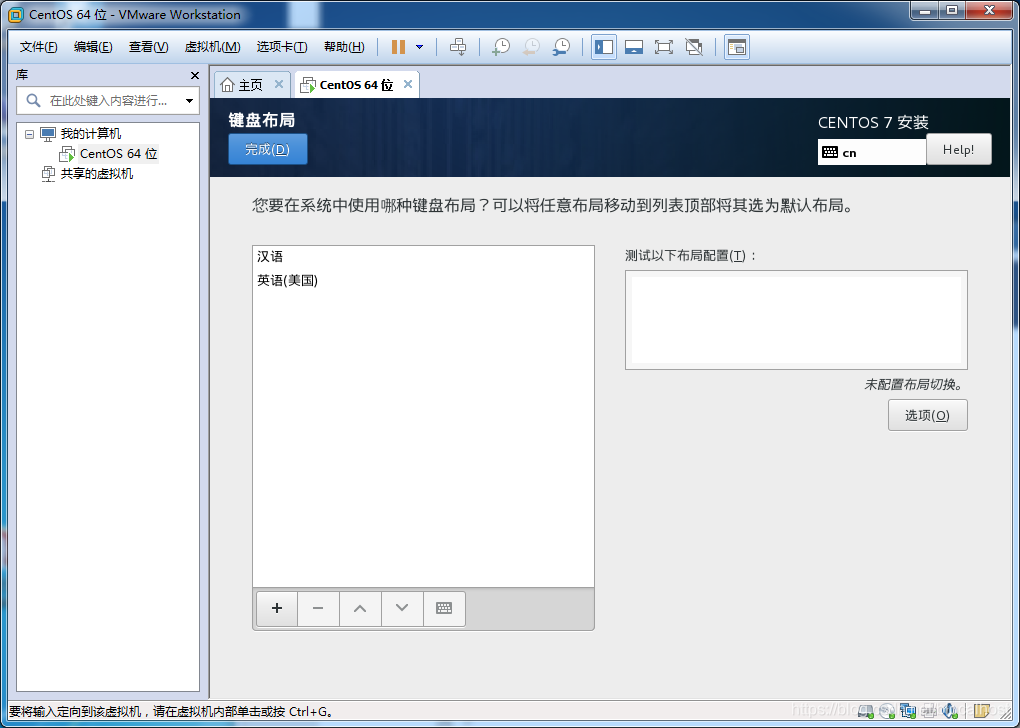Click the keyboard preview layout icon
This screenshot has height=728, width=1020.
click(444, 608)
